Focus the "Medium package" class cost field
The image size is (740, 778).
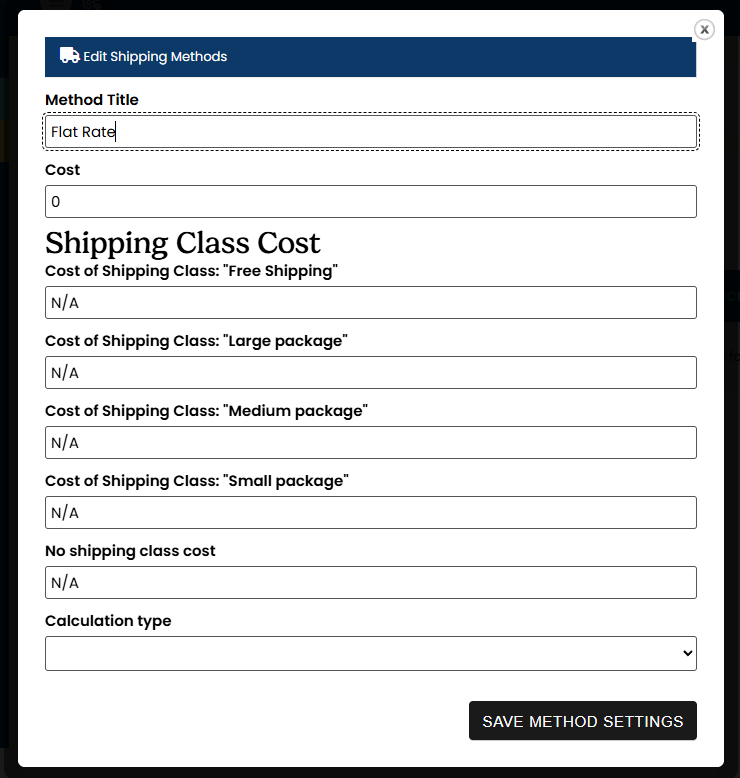click(370, 443)
